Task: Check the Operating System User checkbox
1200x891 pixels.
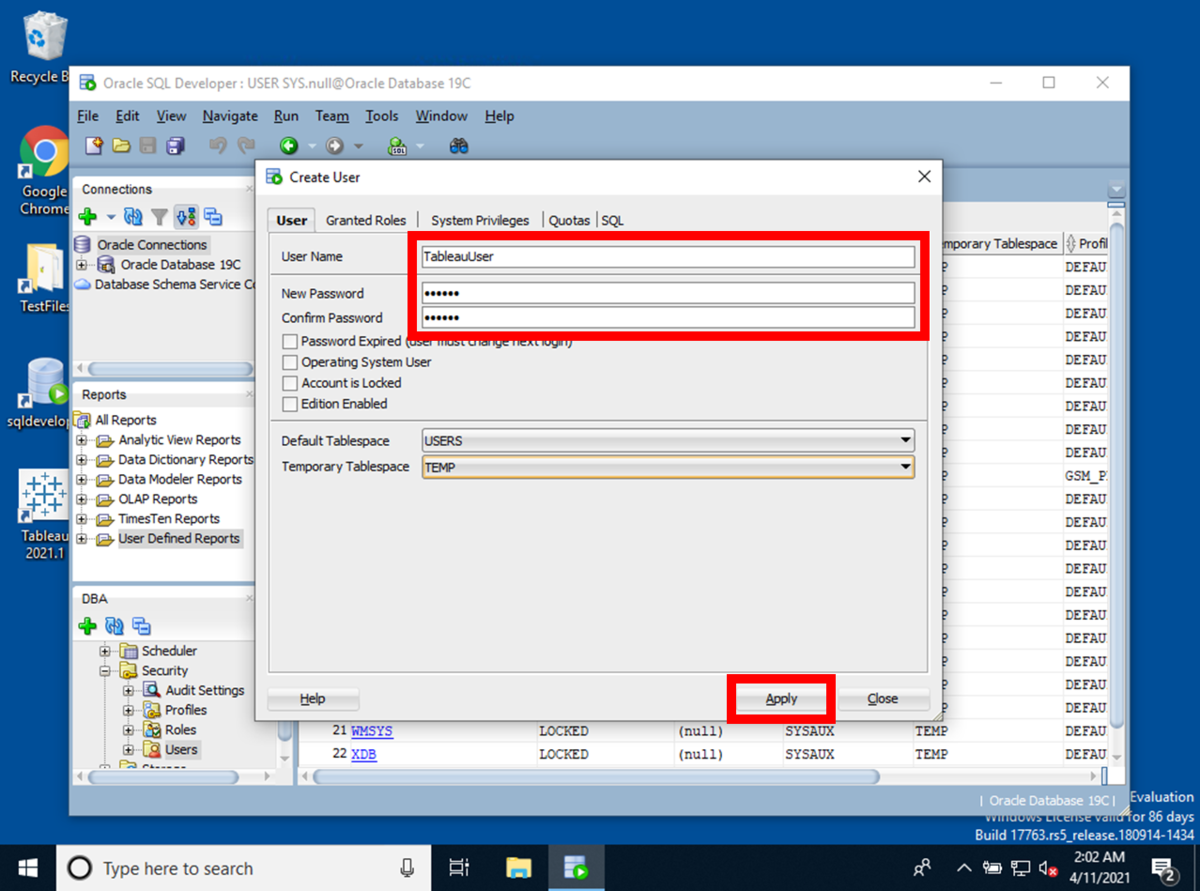Action: [290, 362]
